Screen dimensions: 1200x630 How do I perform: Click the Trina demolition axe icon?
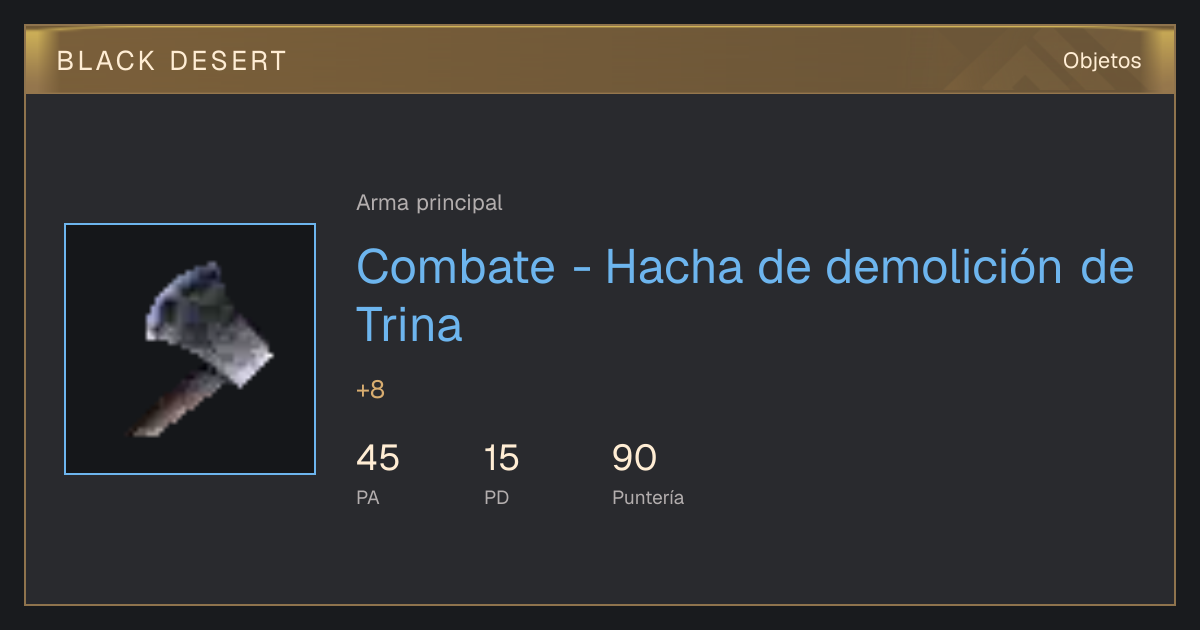click(190, 349)
